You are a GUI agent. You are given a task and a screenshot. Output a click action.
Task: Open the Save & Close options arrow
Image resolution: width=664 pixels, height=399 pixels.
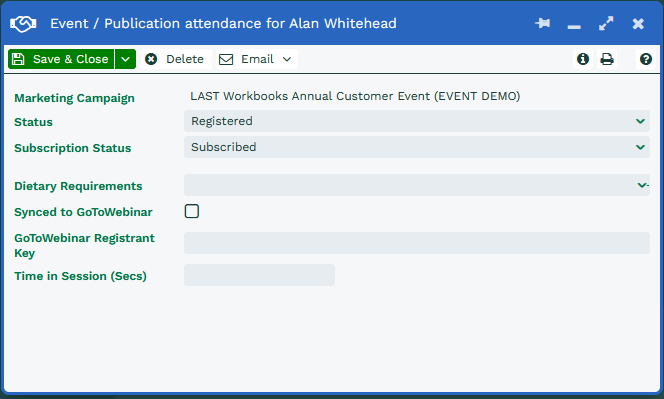click(125, 59)
